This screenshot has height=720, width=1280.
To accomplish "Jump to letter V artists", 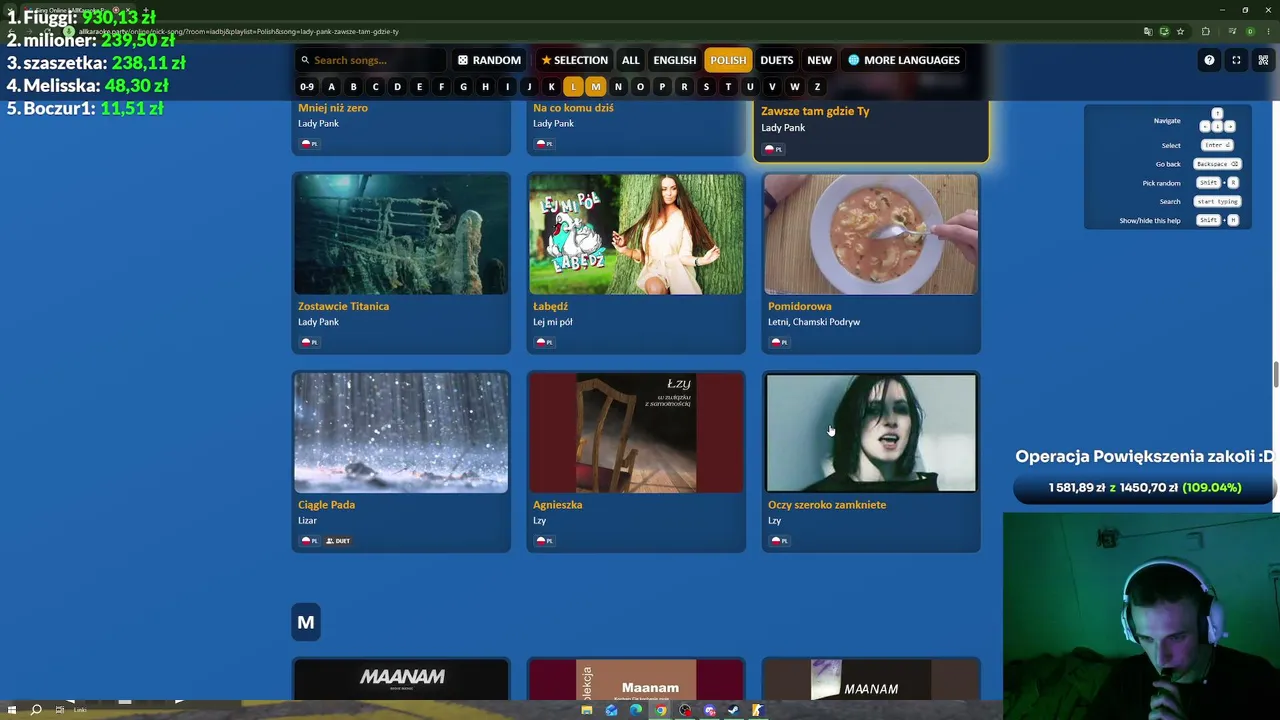I will (772, 87).
